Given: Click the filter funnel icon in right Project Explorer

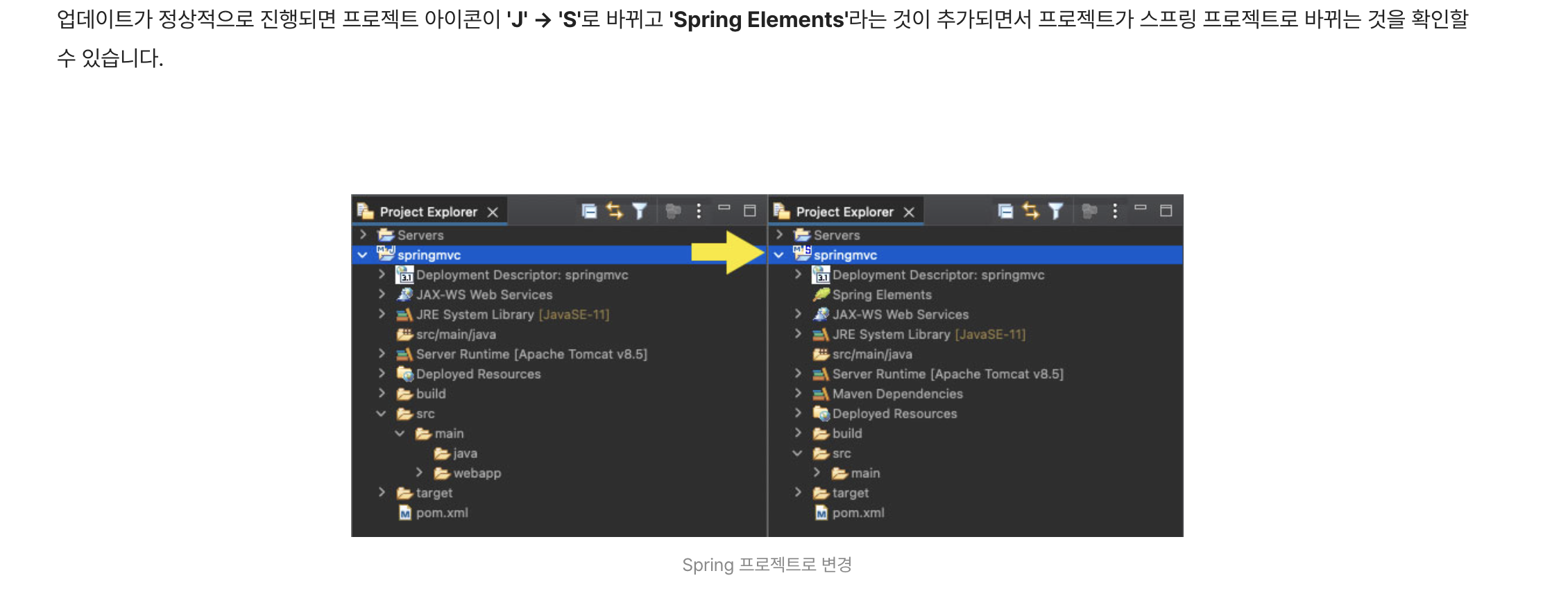Looking at the screenshot, I should [x=1055, y=211].
